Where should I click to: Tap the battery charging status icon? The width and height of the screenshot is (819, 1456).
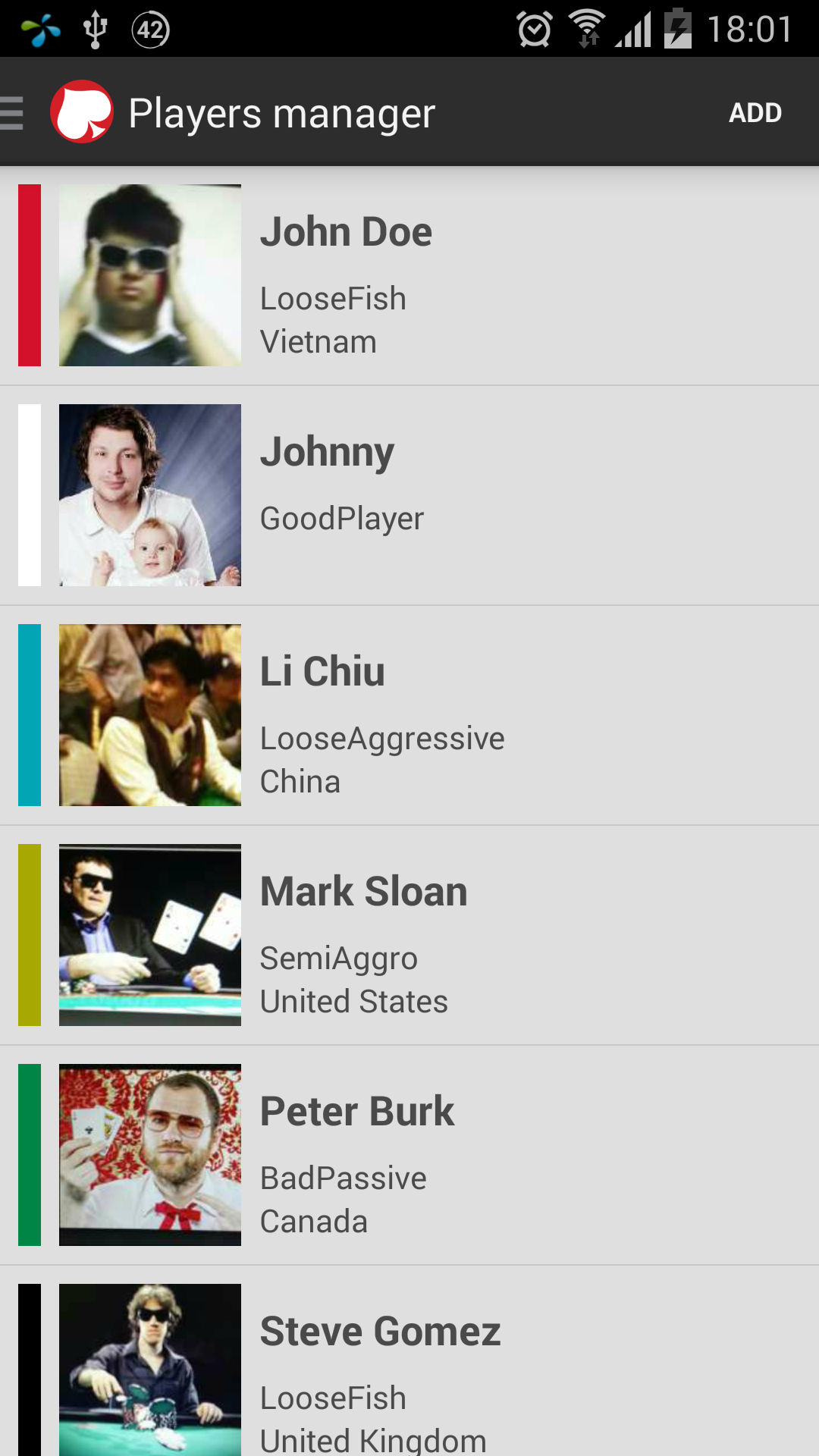pyautogui.click(x=678, y=28)
